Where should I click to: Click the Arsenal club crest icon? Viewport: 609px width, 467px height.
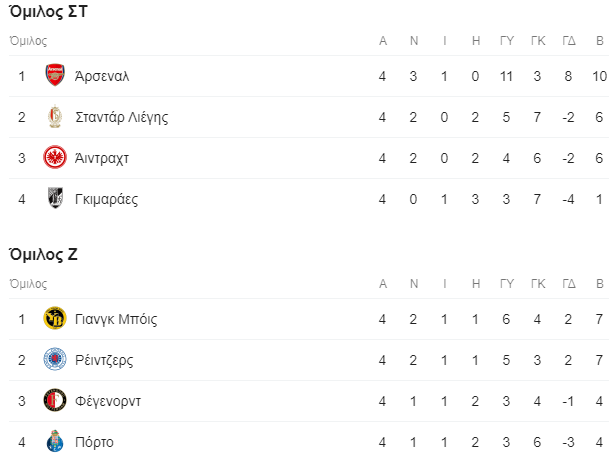[x=55, y=75]
